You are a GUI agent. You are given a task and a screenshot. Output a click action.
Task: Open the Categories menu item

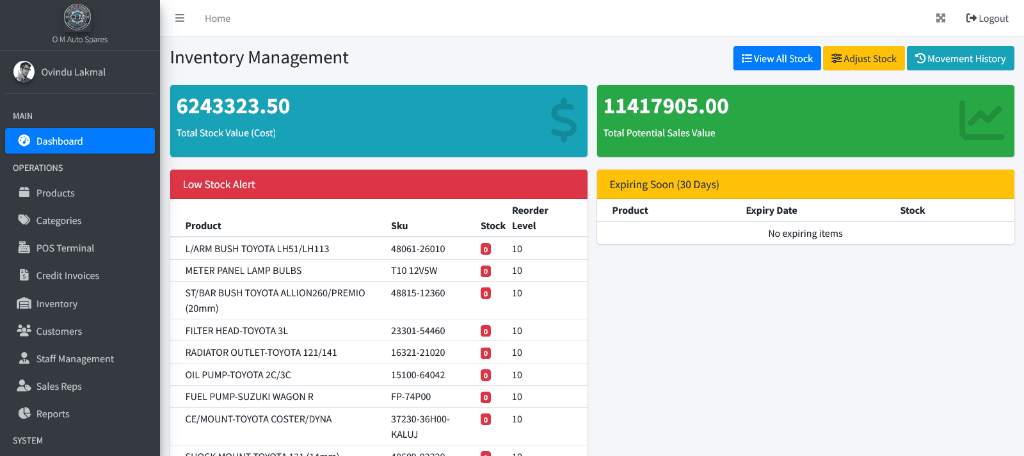80,220
